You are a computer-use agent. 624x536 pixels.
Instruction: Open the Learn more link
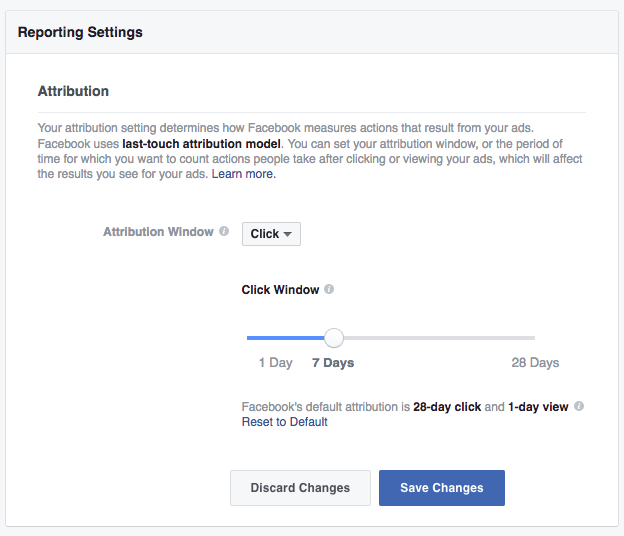pyautogui.click(x=244, y=174)
